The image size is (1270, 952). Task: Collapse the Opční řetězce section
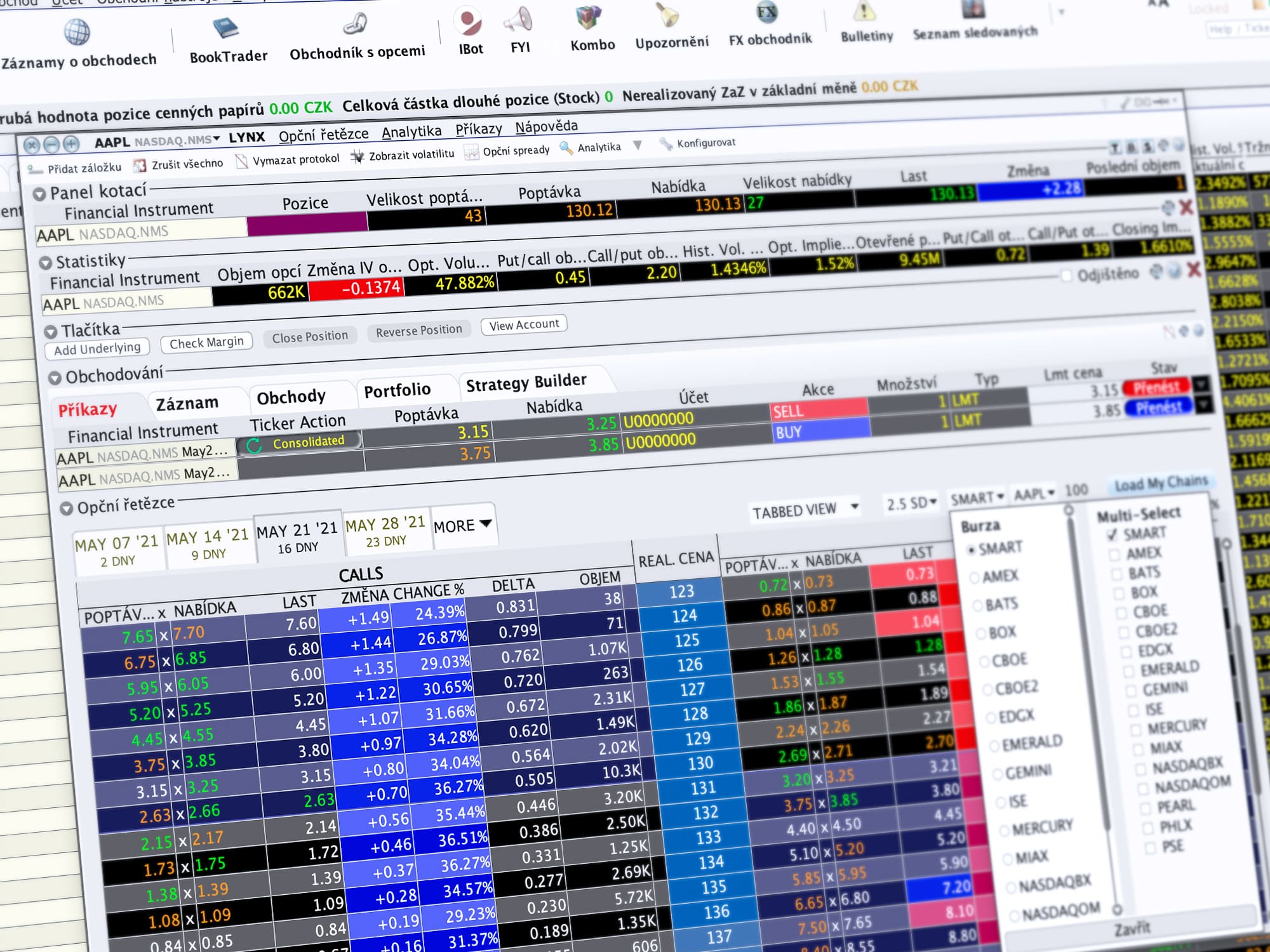pos(66,509)
